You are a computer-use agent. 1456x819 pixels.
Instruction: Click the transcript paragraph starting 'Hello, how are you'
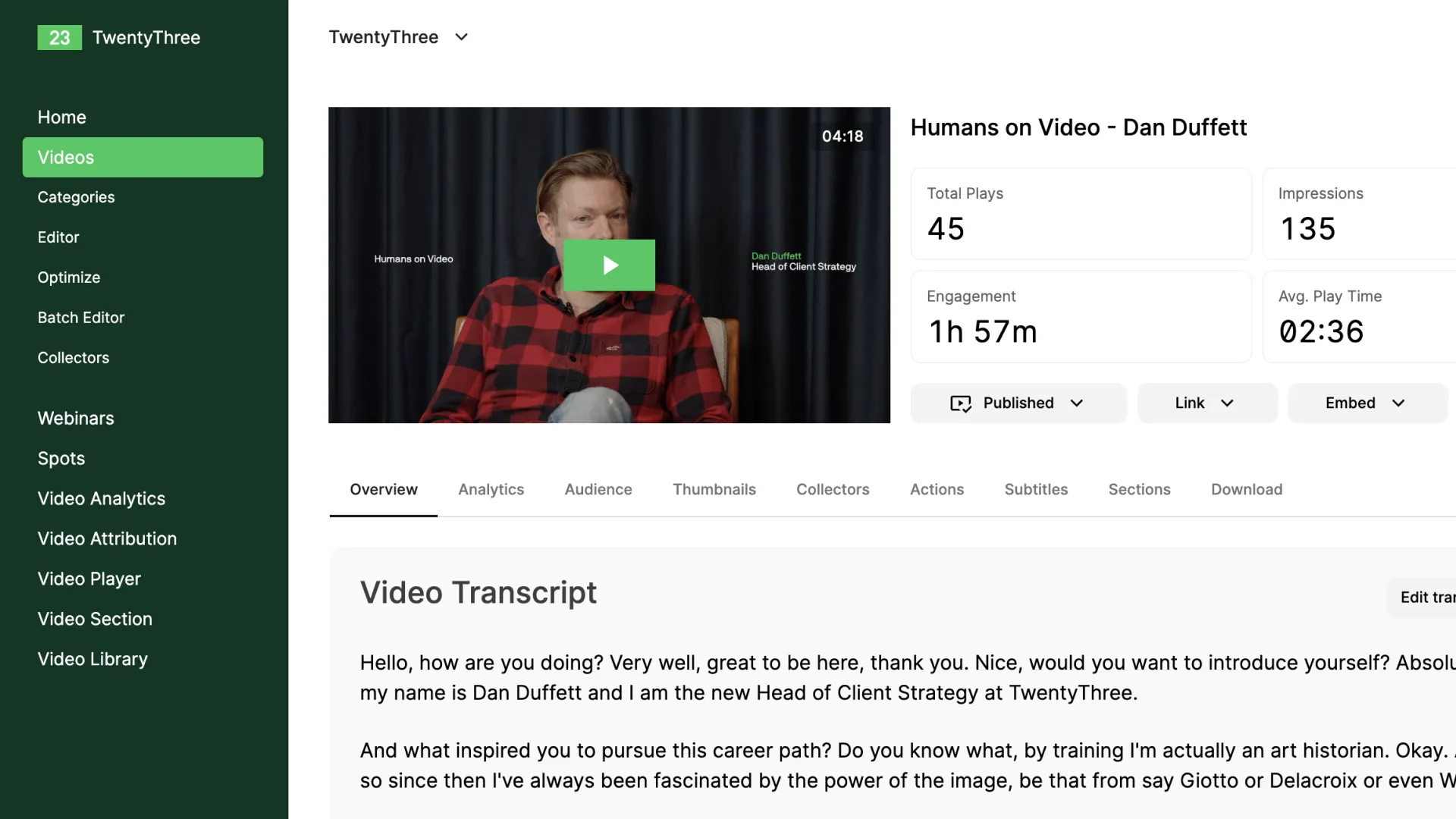(908, 678)
